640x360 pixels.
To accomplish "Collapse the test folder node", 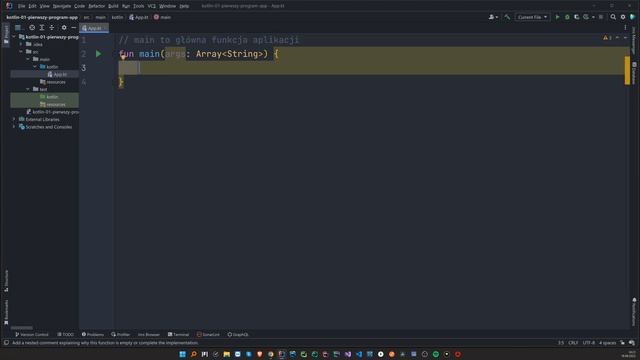I will pyautogui.click(x=28, y=89).
